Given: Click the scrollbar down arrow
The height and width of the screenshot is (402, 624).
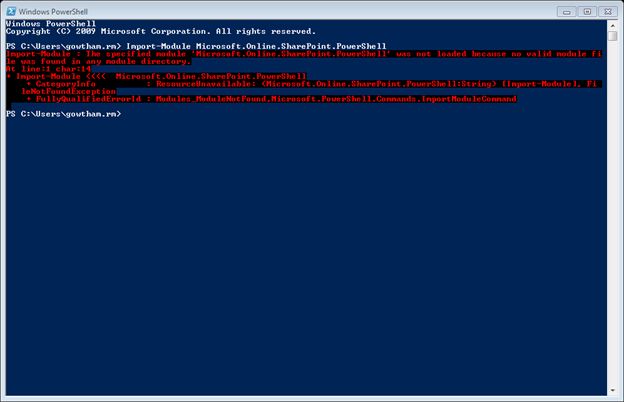Looking at the screenshot, I should (612, 389).
